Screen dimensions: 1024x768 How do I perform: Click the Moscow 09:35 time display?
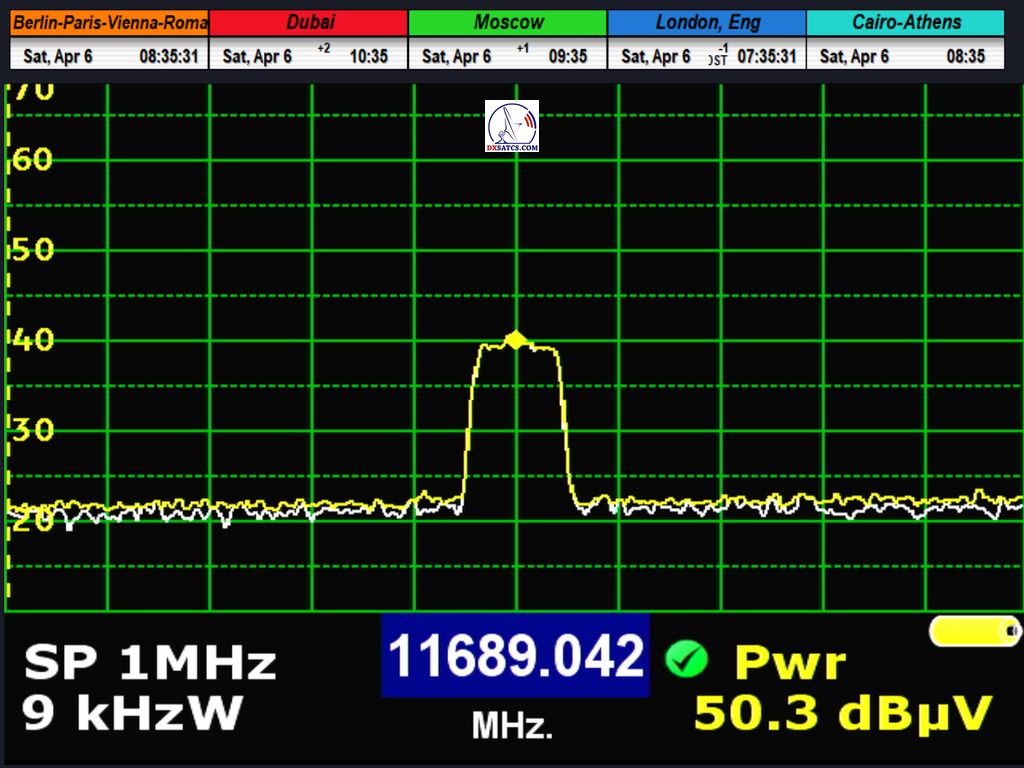pos(567,57)
